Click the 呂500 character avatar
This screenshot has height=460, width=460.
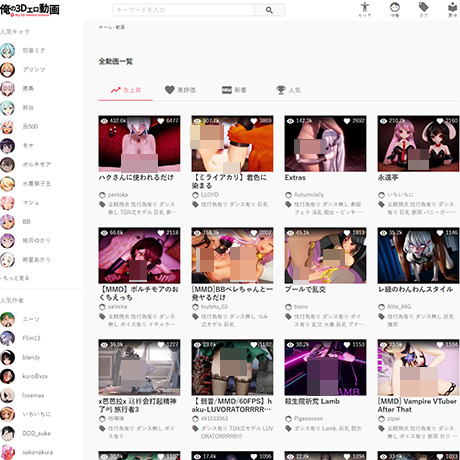click(x=7, y=127)
